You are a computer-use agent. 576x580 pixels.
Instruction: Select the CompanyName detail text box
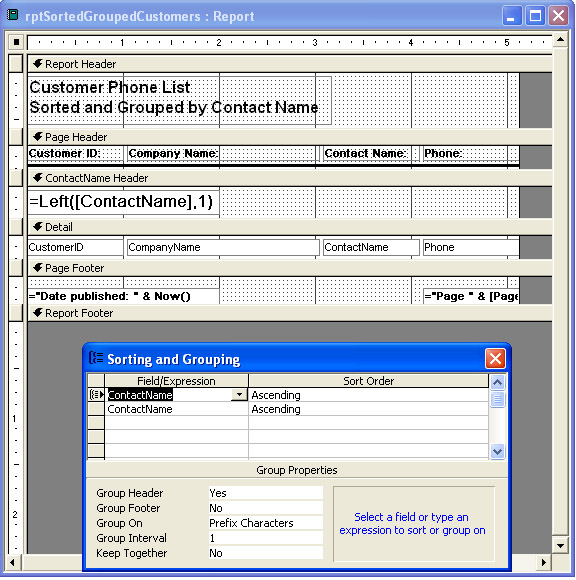(223, 247)
